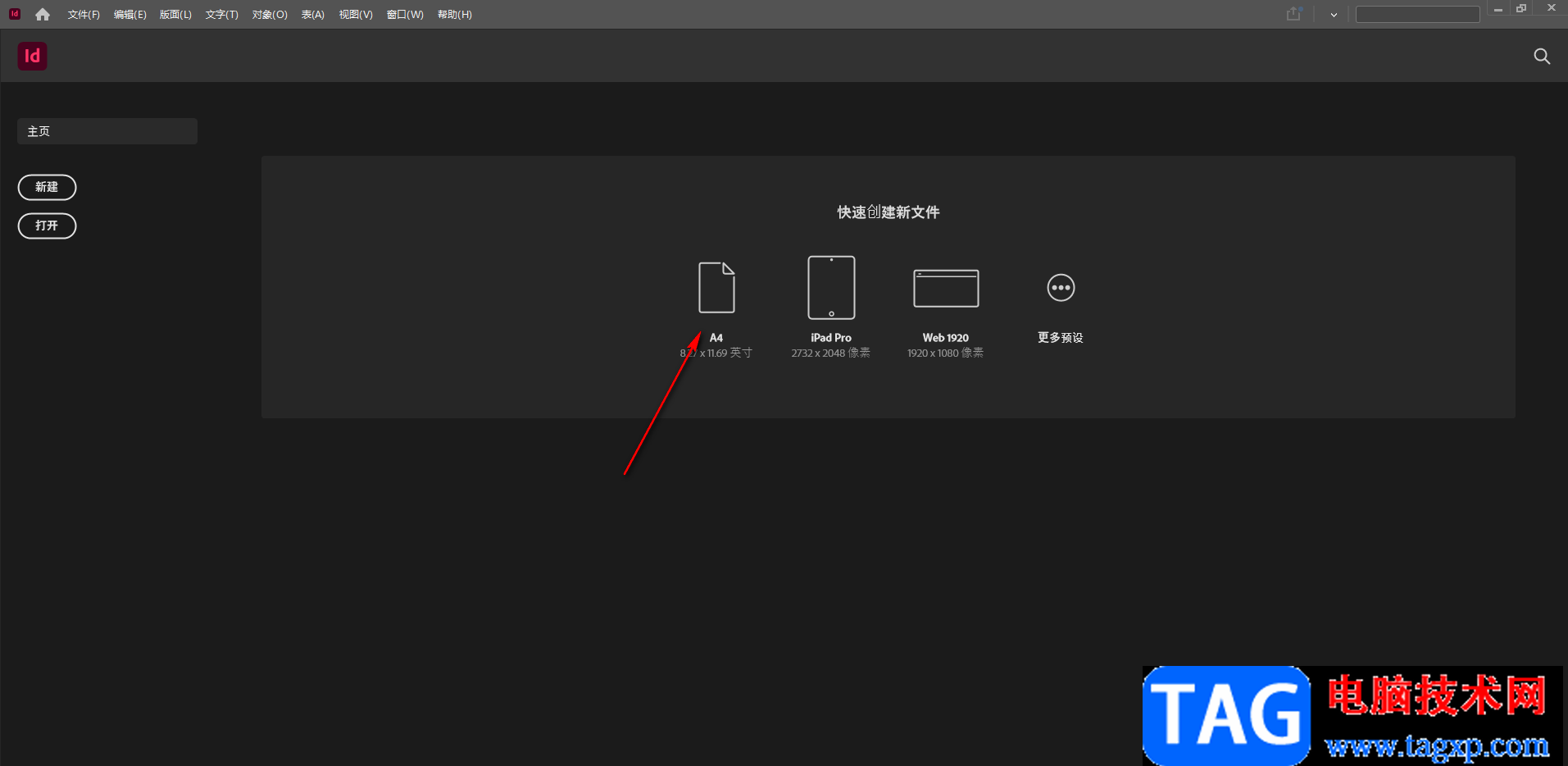Close the InDesign window
Image resolution: width=1568 pixels, height=766 pixels.
click(x=1551, y=8)
